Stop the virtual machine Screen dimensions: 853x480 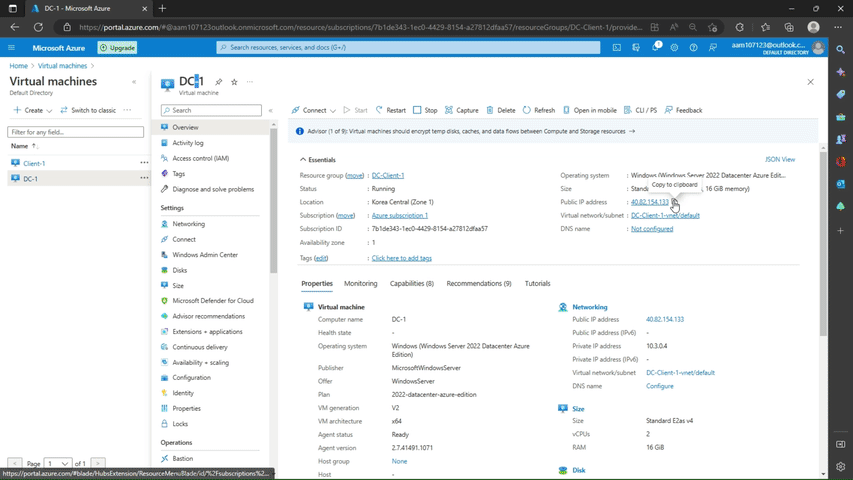pos(425,110)
